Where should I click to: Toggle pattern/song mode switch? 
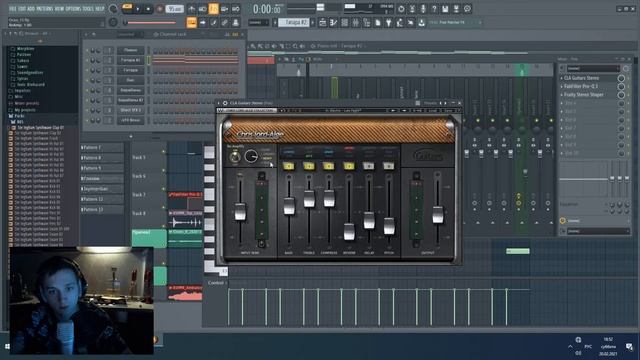[127, 7]
